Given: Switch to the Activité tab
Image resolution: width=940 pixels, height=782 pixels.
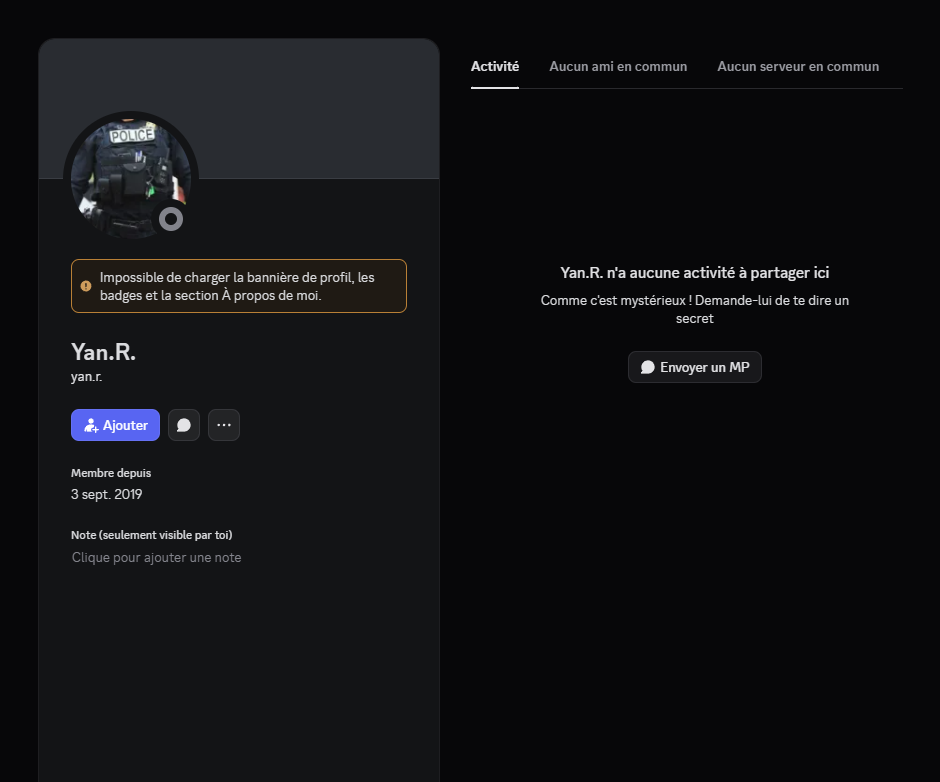Looking at the screenshot, I should tap(495, 66).
